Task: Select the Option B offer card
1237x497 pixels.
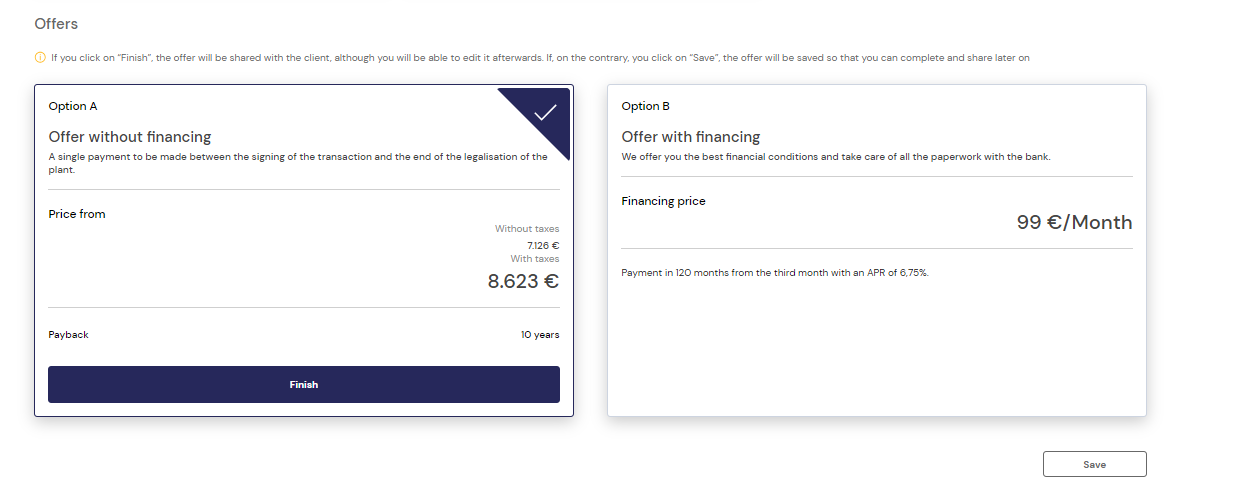Action: pyautogui.click(x=877, y=250)
